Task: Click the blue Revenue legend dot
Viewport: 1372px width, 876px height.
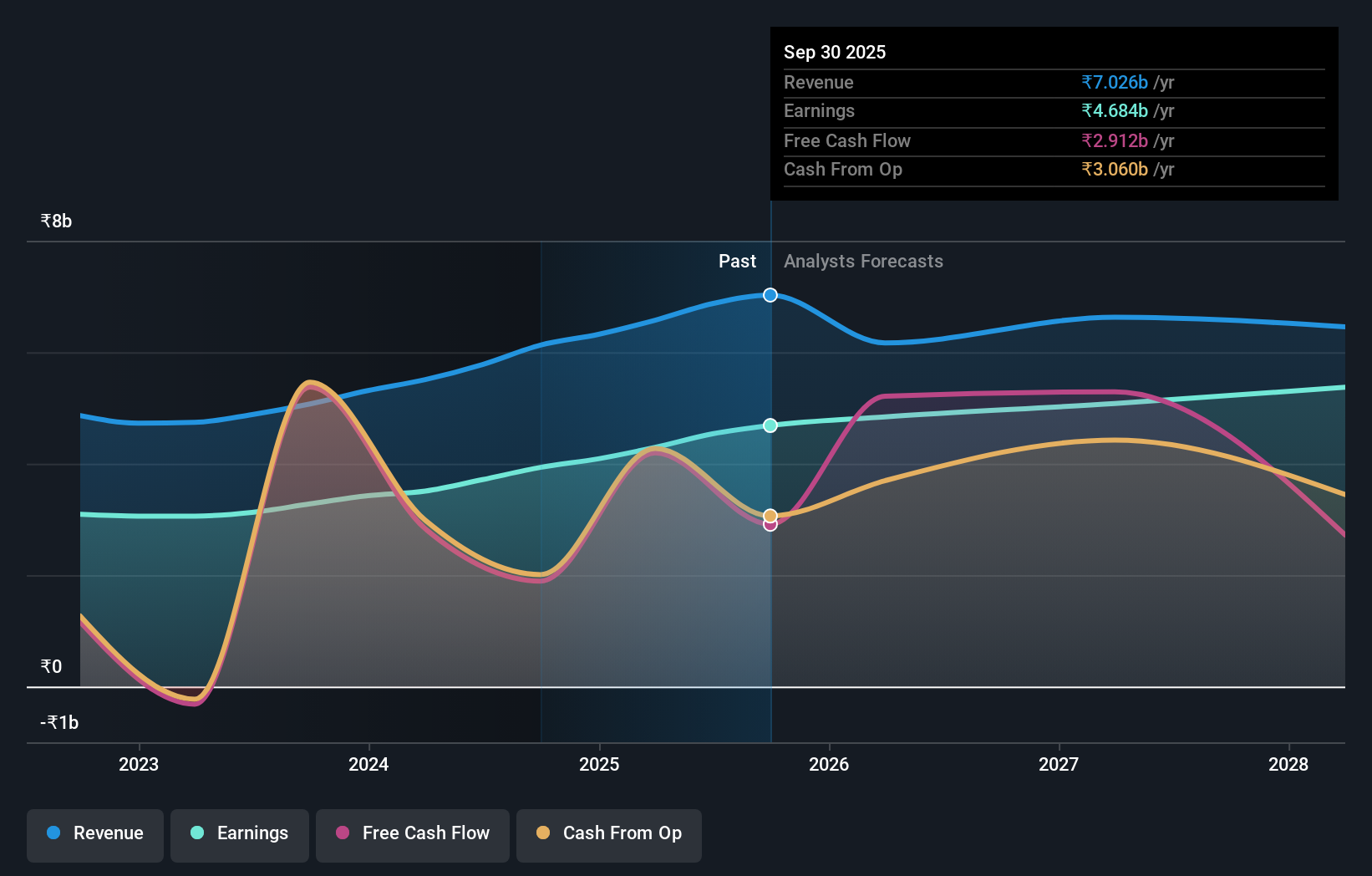Action: click(52, 833)
